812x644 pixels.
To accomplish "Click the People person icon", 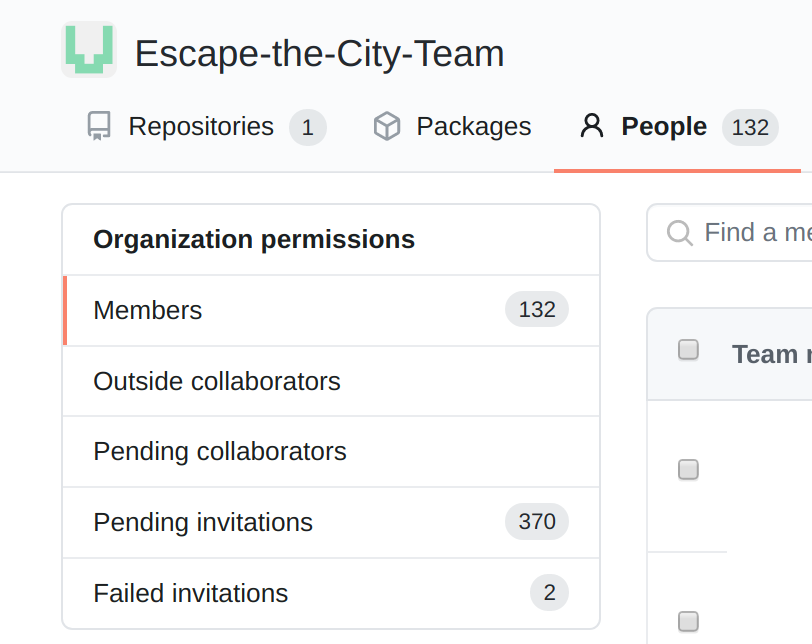I will (x=592, y=127).
